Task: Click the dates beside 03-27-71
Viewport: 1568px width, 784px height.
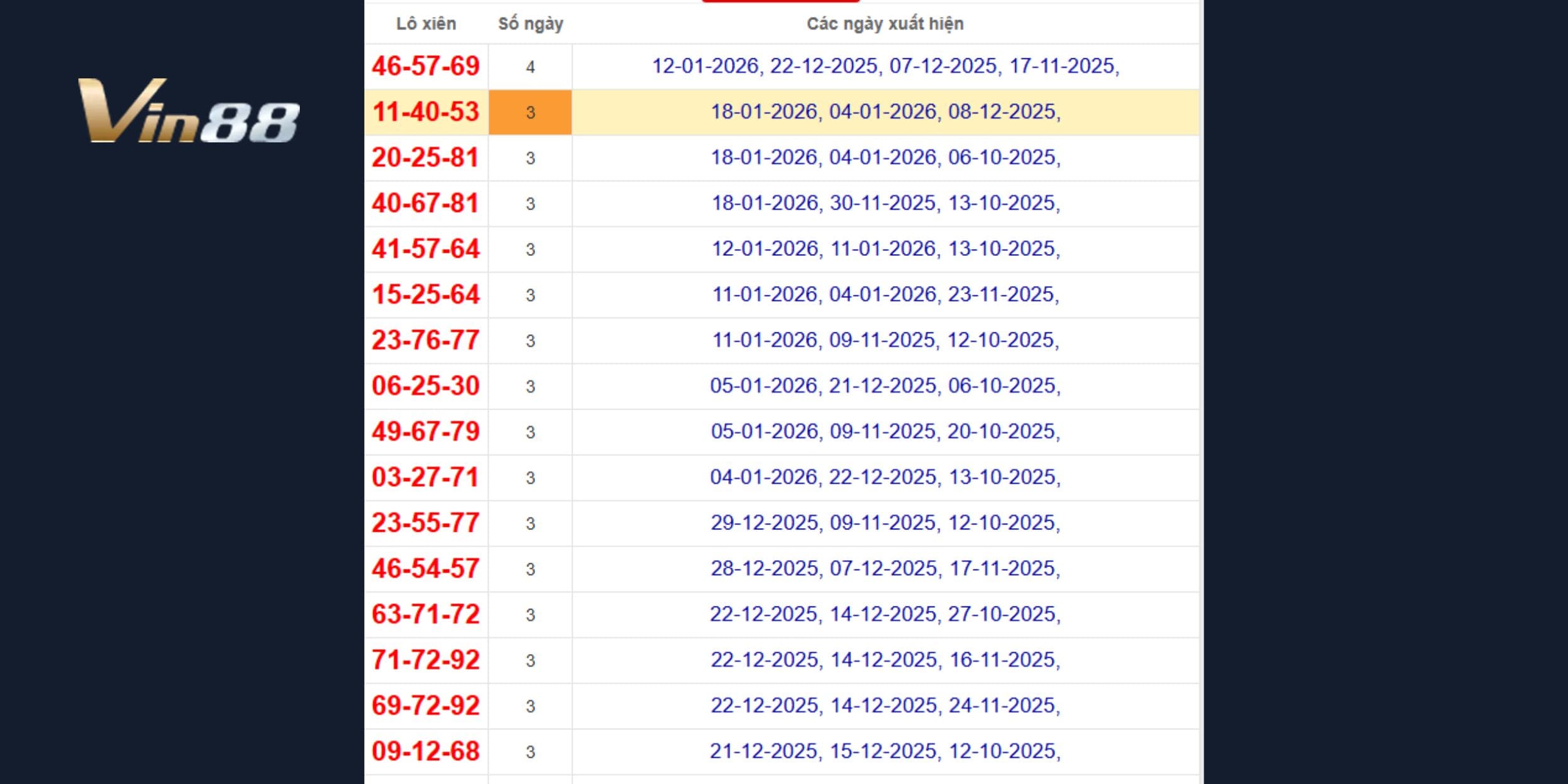Action: click(885, 477)
